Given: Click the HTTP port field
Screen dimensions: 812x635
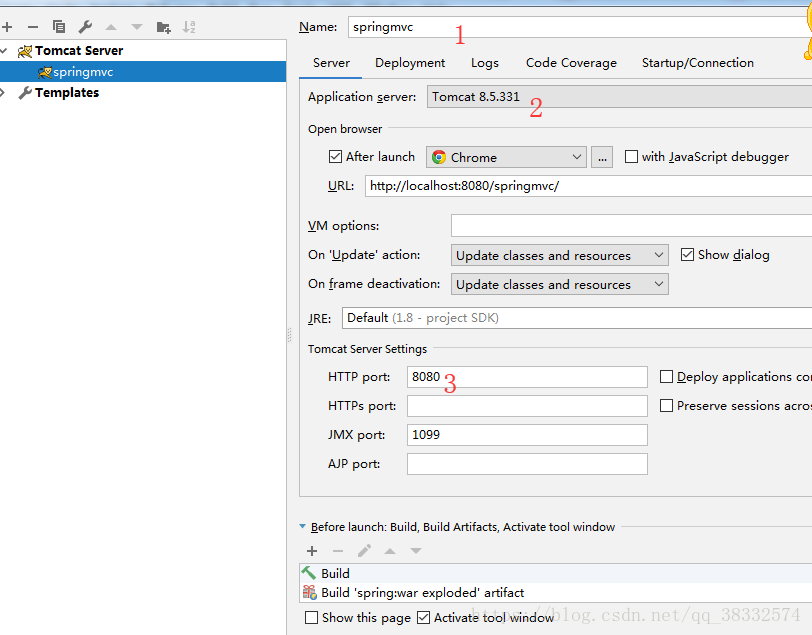Looking at the screenshot, I should tap(527, 377).
